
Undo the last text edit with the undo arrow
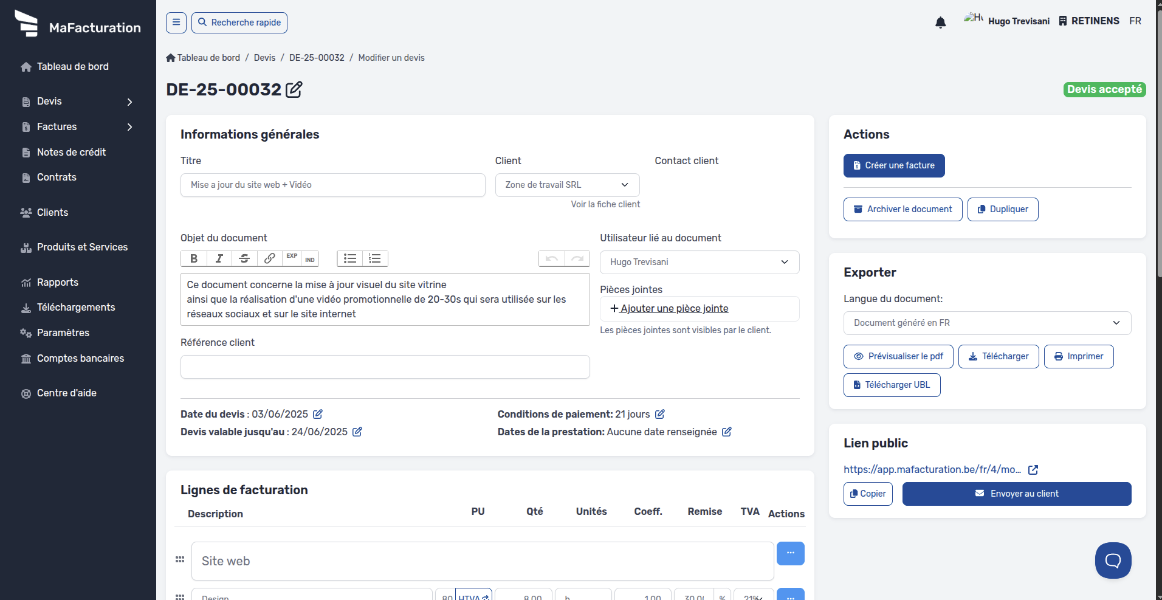pos(553,258)
